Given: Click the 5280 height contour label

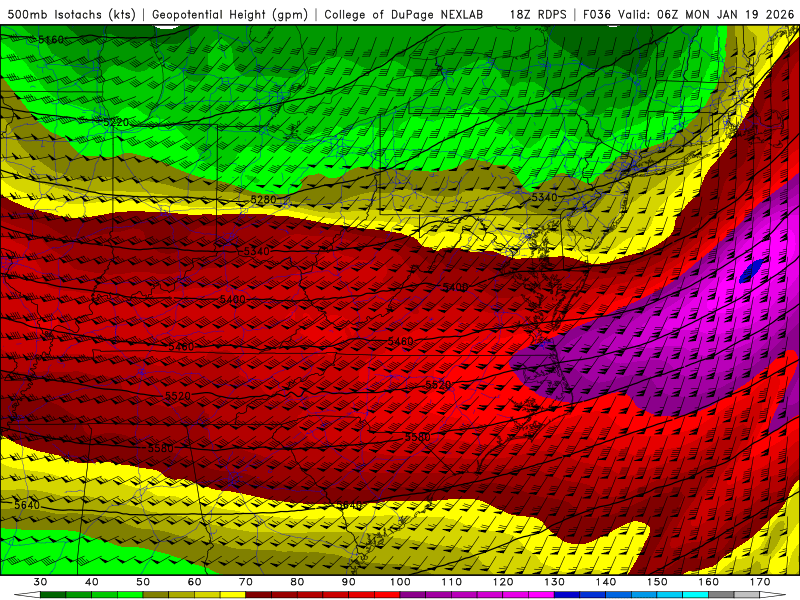Looking at the screenshot, I should tap(263, 199).
